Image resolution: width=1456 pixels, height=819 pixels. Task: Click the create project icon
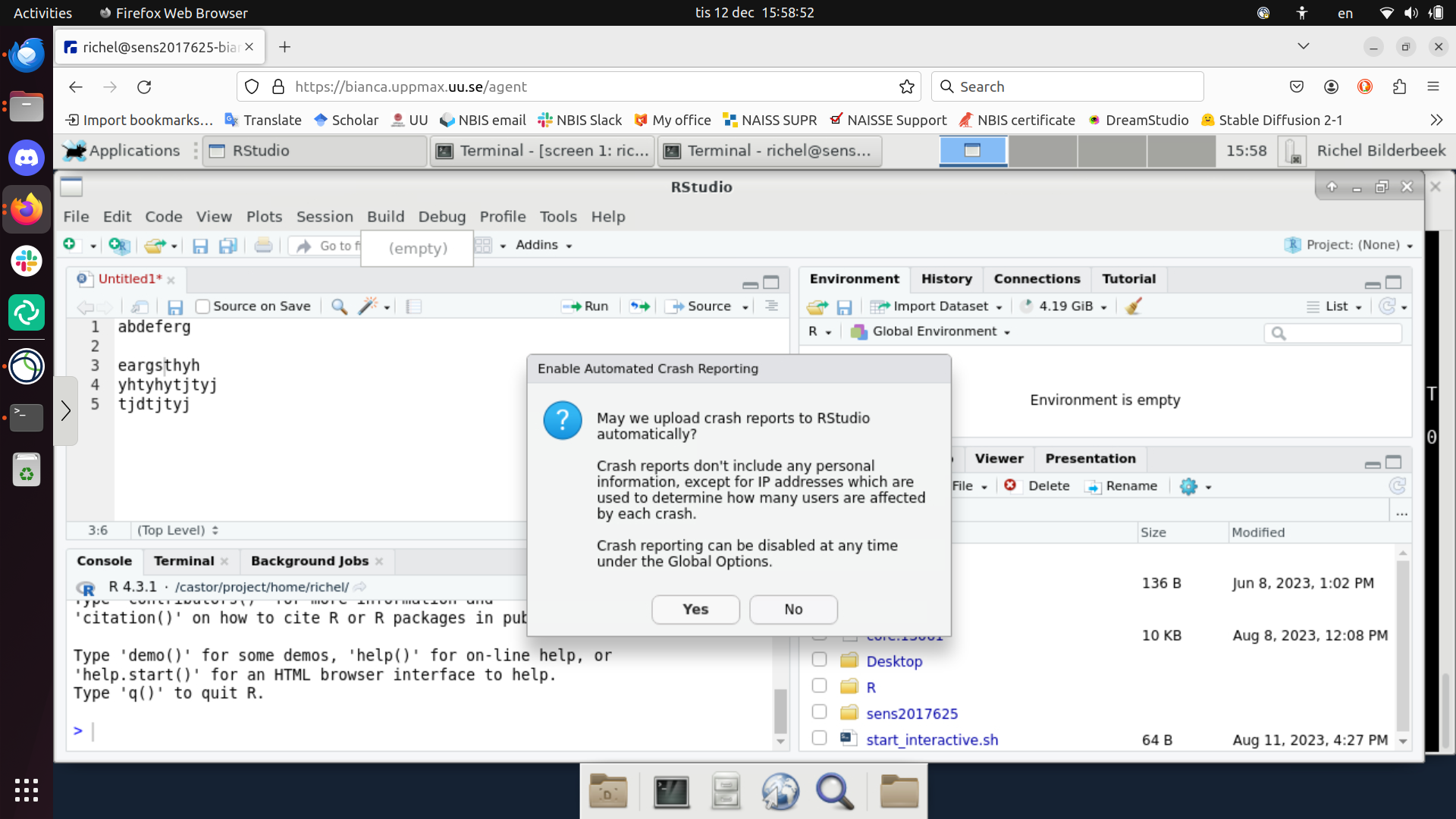coord(119,245)
